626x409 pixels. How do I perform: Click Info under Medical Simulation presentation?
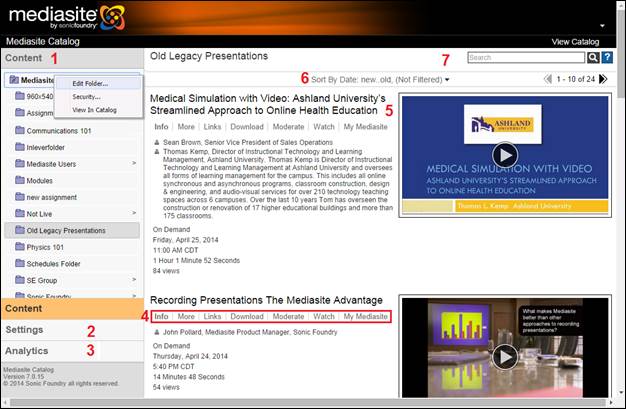tap(161, 127)
